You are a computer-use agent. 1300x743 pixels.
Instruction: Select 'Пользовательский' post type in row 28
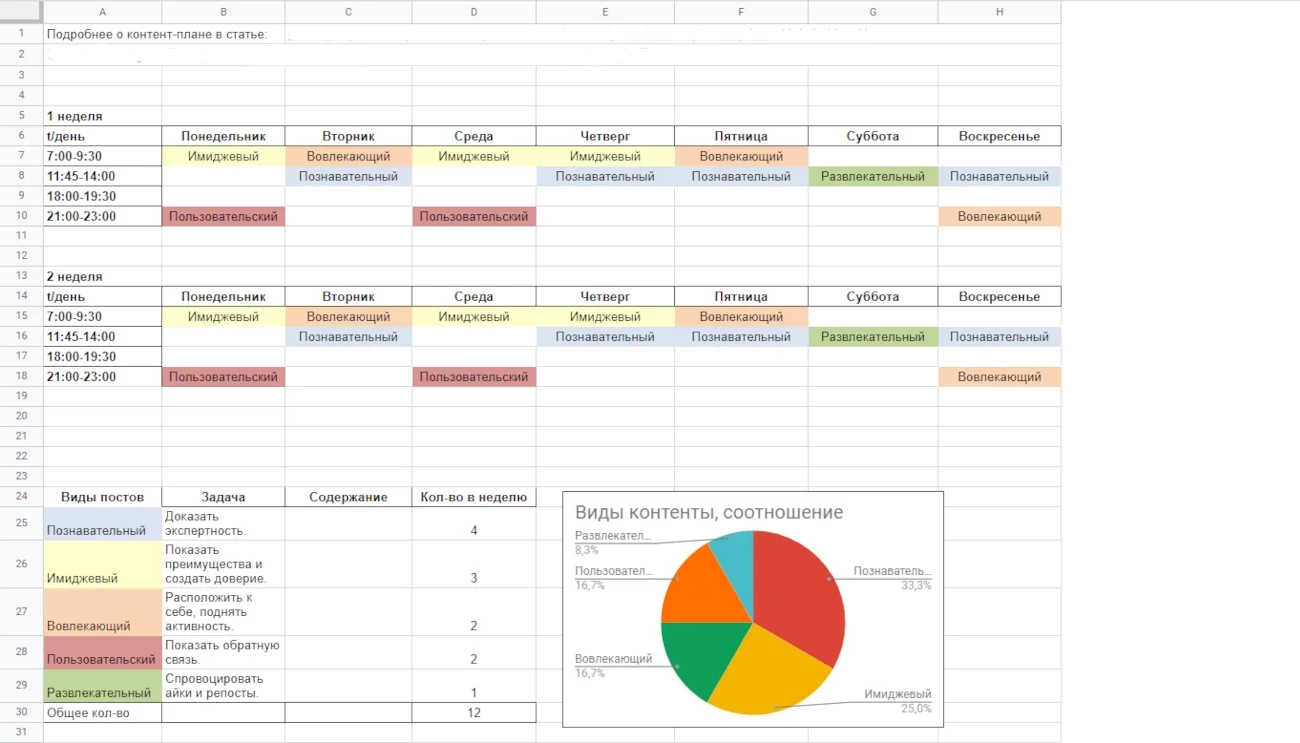point(102,653)
